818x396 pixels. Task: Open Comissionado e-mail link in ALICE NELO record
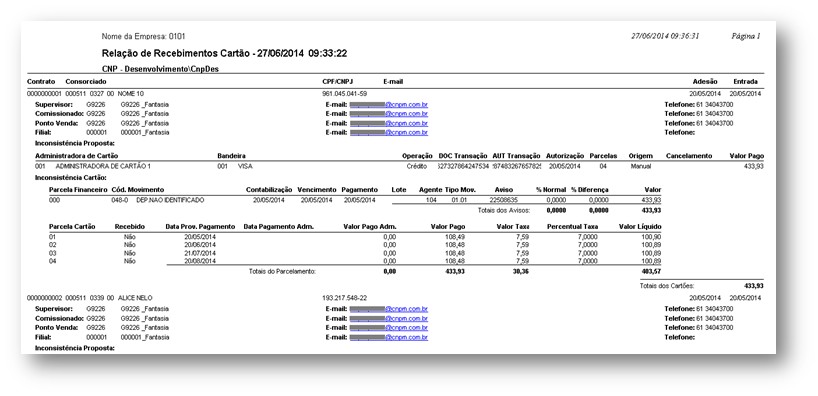[x=389, y=318]
